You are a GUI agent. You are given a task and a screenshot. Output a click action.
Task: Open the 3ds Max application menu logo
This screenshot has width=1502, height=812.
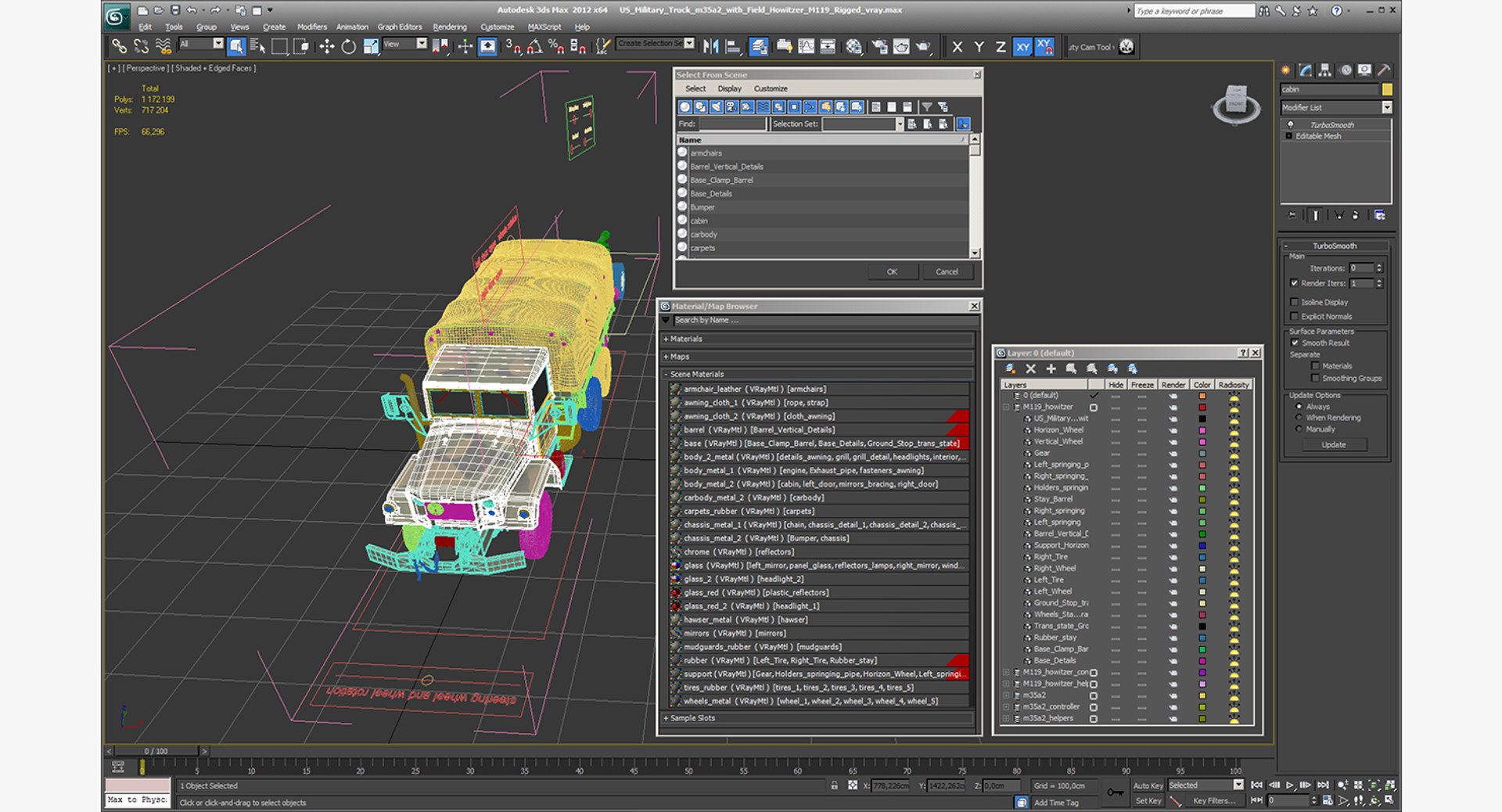point(117,16)
